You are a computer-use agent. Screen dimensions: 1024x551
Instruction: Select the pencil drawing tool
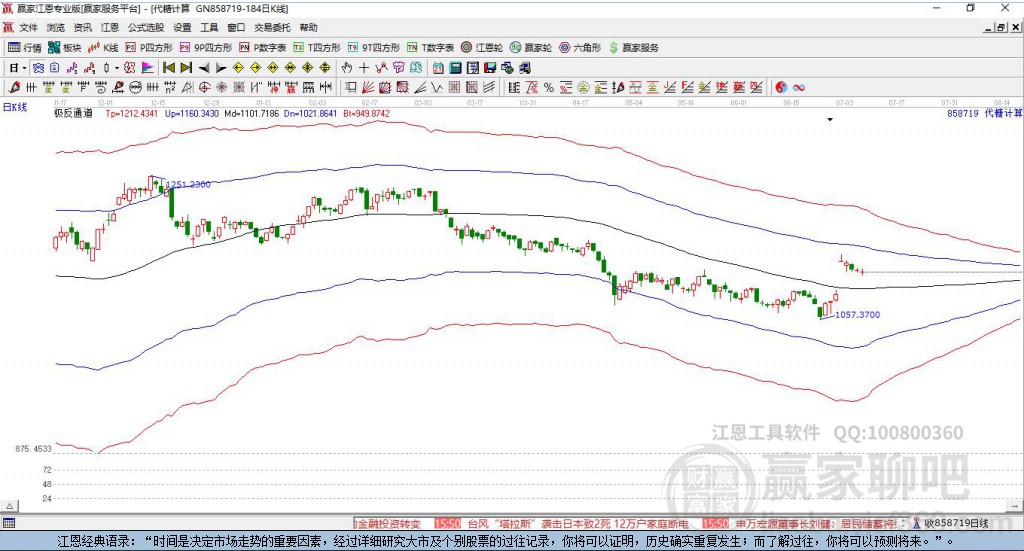tap(14, 87)
